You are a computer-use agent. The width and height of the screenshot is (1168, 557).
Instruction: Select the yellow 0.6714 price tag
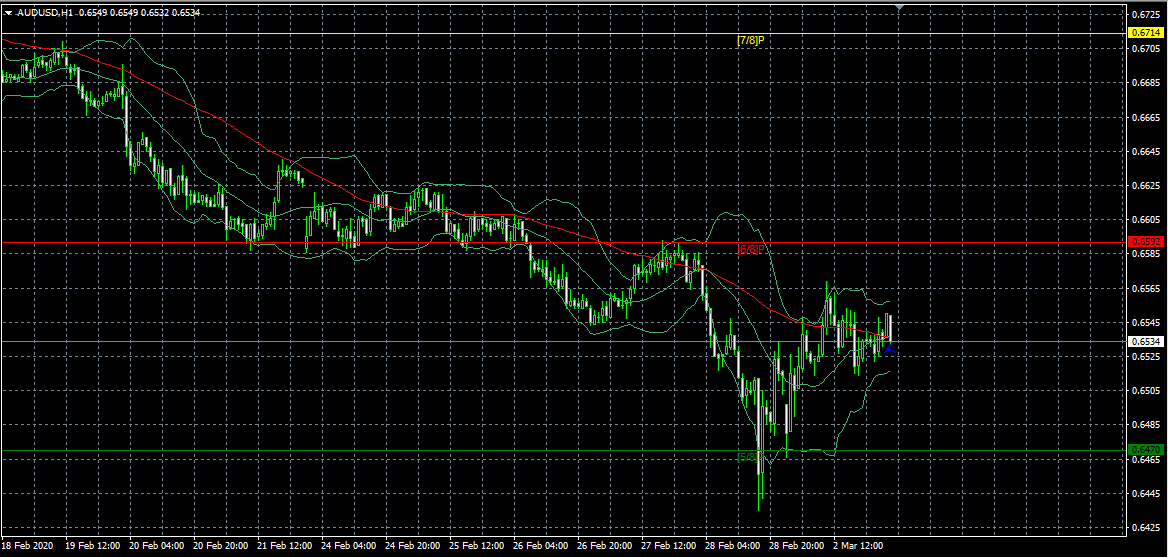pos(1146,33)
